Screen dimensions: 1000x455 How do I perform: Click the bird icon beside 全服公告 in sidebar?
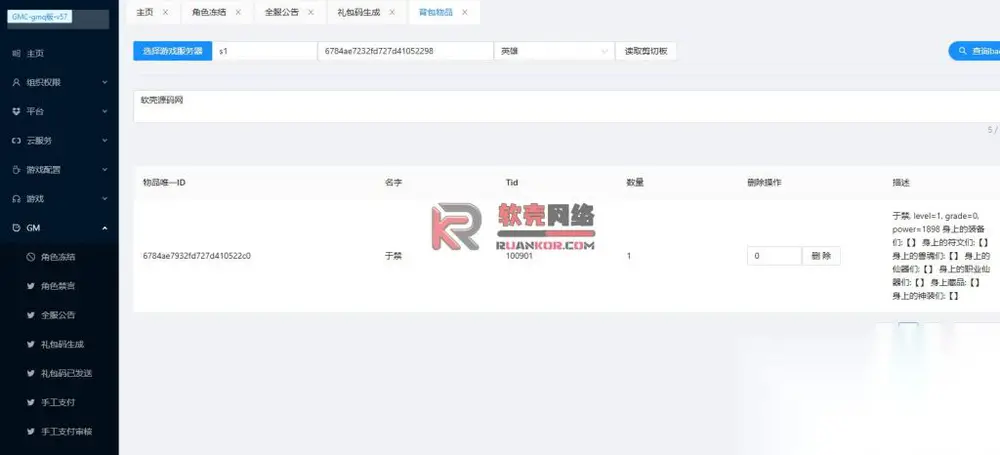[x=31, y=315]
